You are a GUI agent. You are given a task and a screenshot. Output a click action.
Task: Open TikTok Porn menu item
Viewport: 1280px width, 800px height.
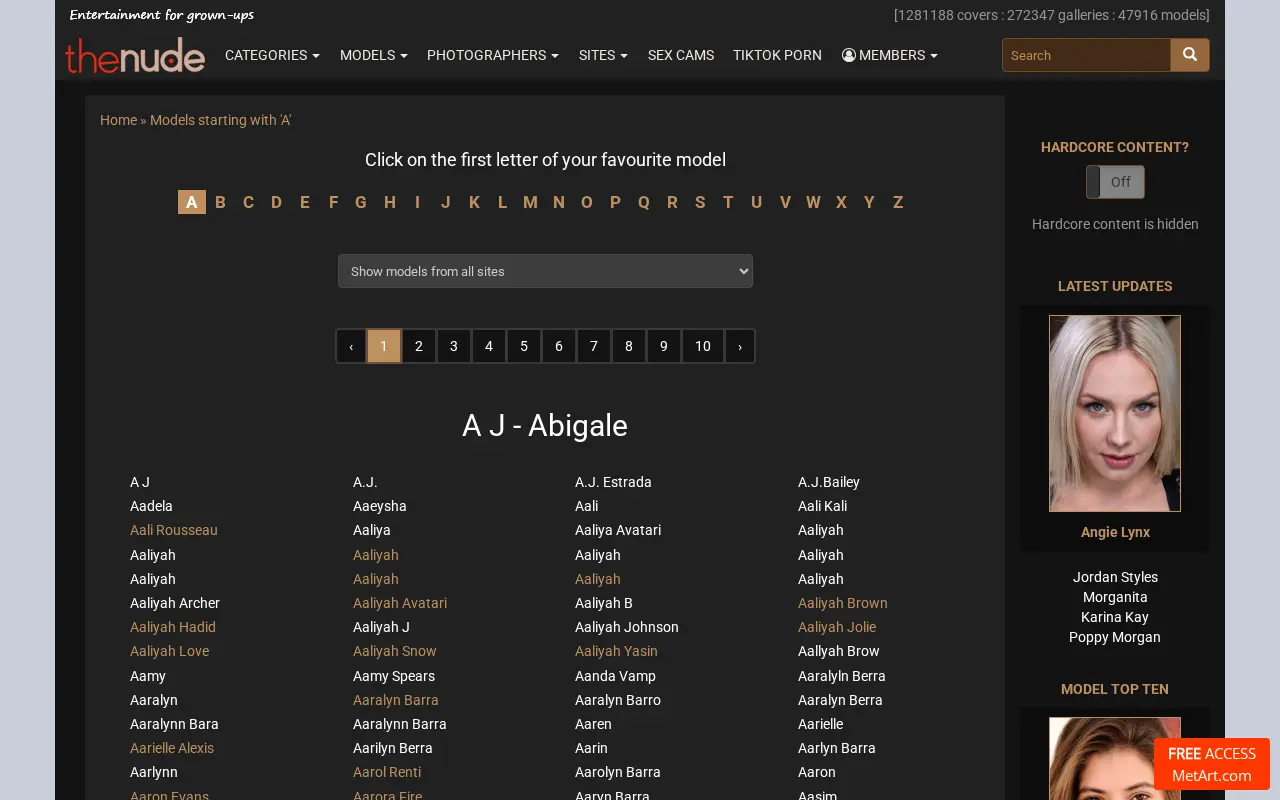click(x=777, y=55)
